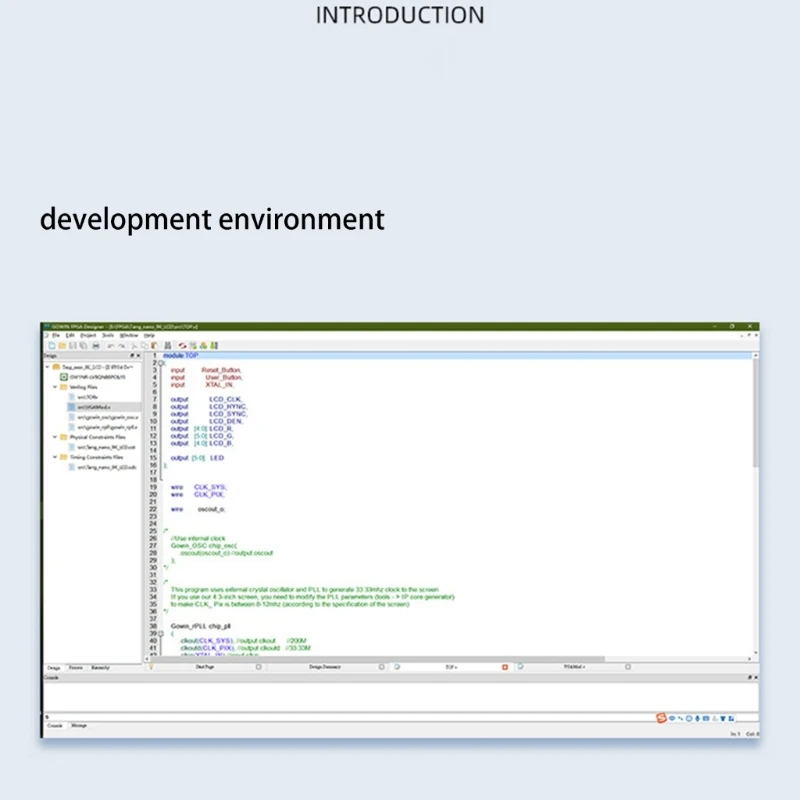Image resolution: width=800 pixels, height=800 pixels.
Task: Click the editor vertical scrollbar thumb
Action: point(756,412)
